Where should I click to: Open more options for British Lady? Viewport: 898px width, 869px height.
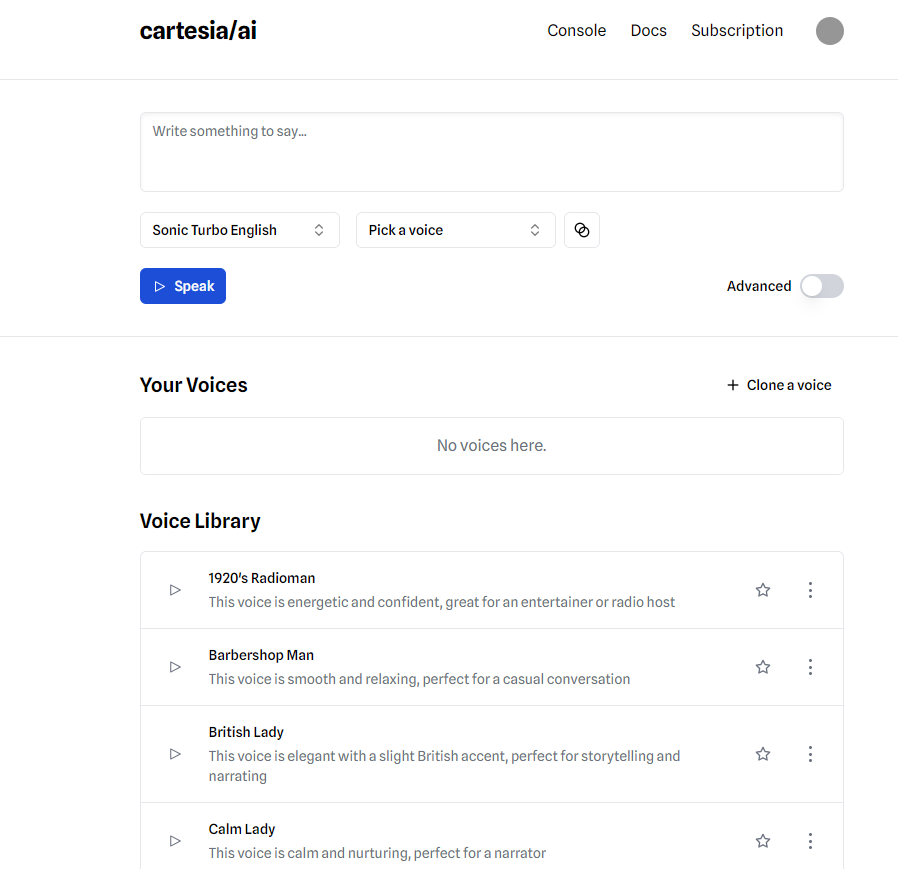click(810, 754)
